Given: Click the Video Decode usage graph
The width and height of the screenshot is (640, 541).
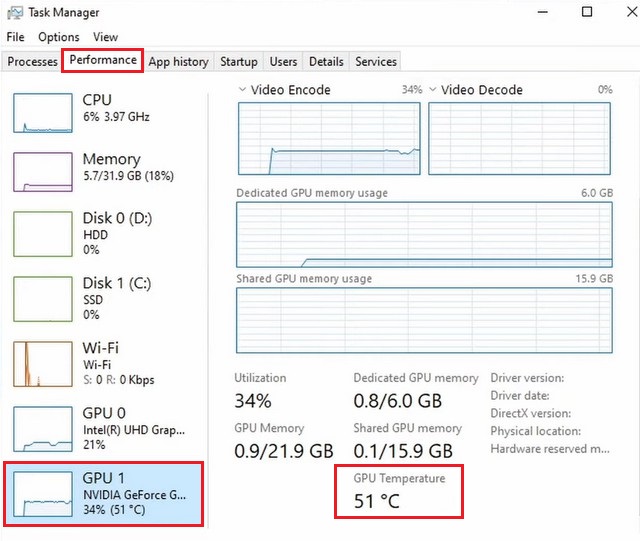Looking at the screenshot, I should coord(520,138).
